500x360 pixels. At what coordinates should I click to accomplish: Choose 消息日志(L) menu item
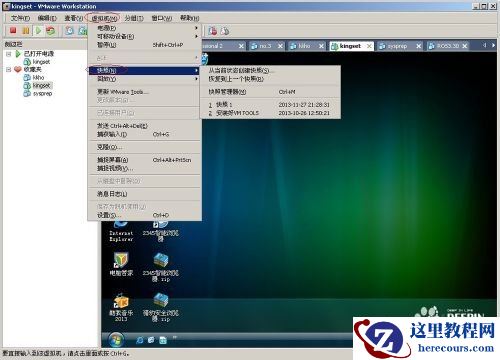145,194
